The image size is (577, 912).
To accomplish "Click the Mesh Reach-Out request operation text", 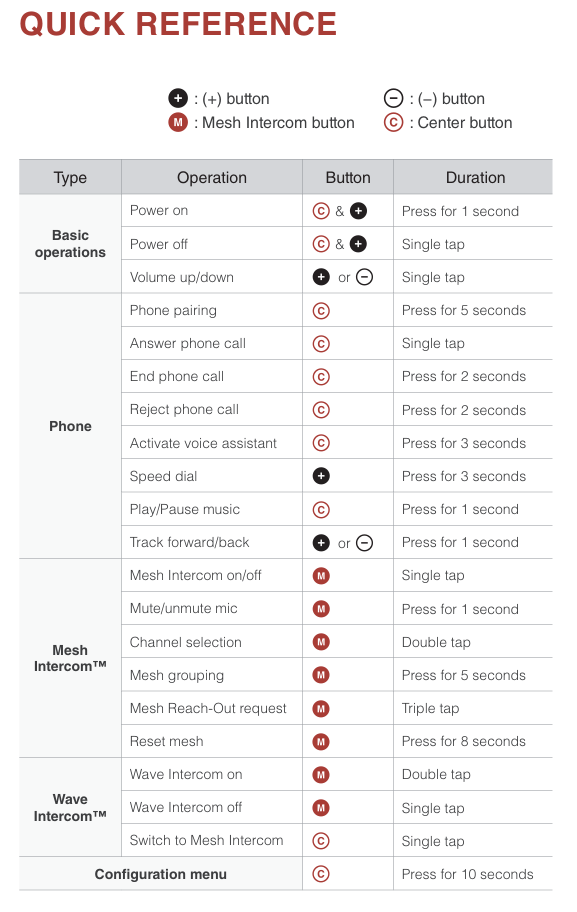I will (208, 708).
